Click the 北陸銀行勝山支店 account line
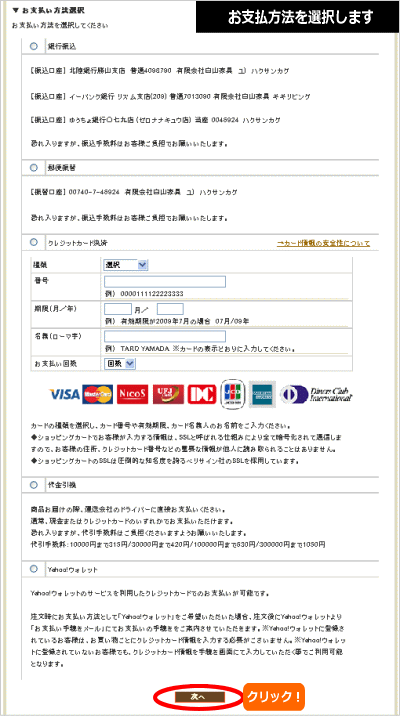Screen dimensions: 400x716 pyautogui.click(x=159, y=71)
